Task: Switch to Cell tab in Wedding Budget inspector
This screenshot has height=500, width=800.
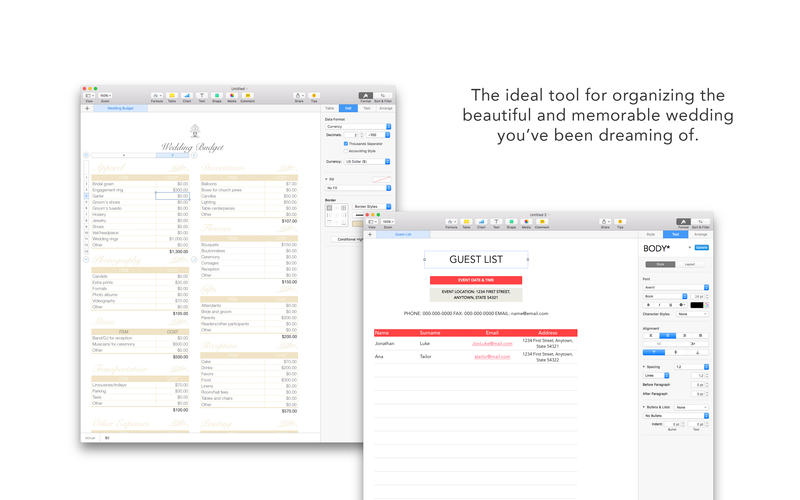Action: click(348, 108)
